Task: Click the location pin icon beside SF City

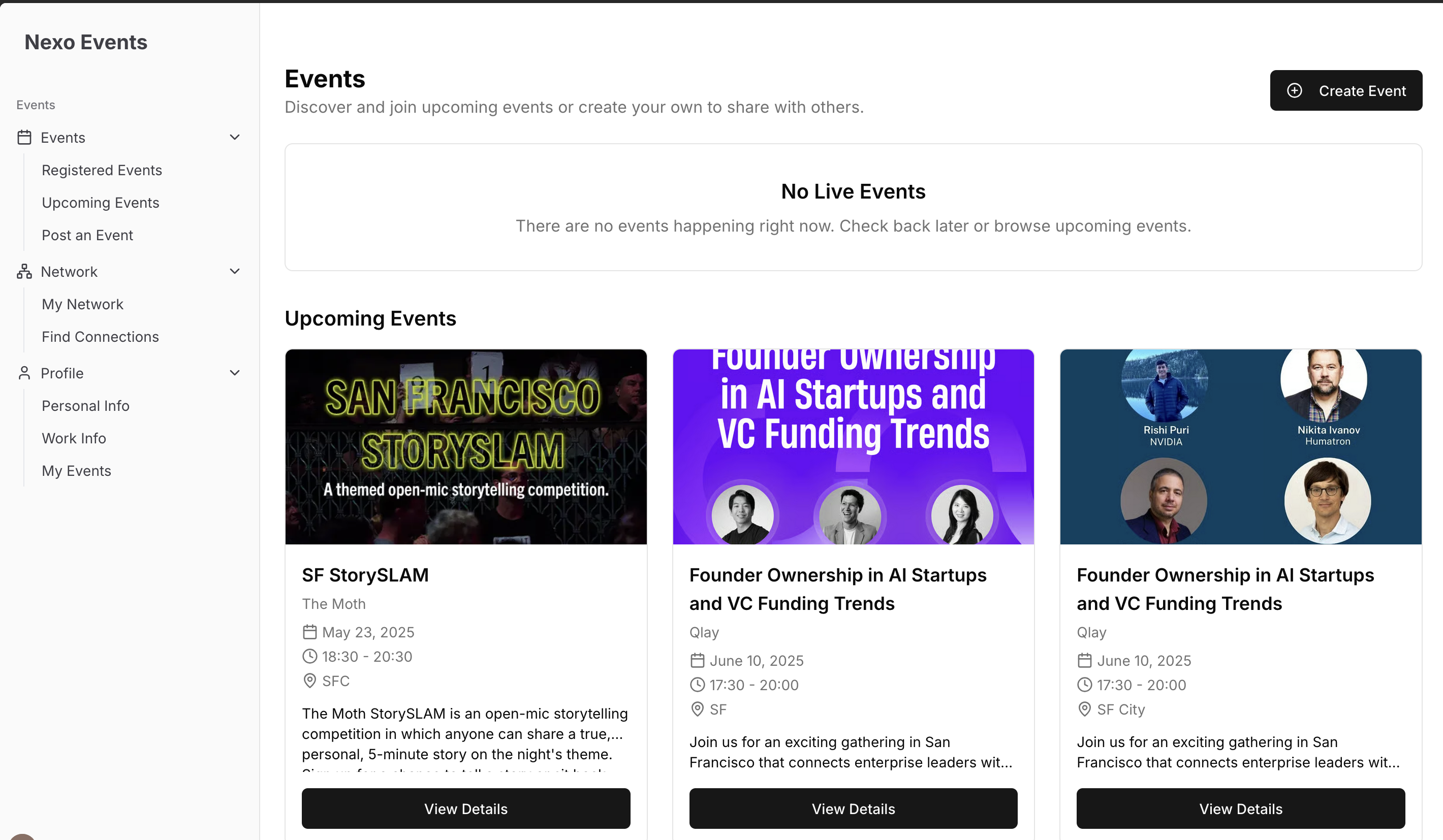Action: click(x=1085, y=709)
